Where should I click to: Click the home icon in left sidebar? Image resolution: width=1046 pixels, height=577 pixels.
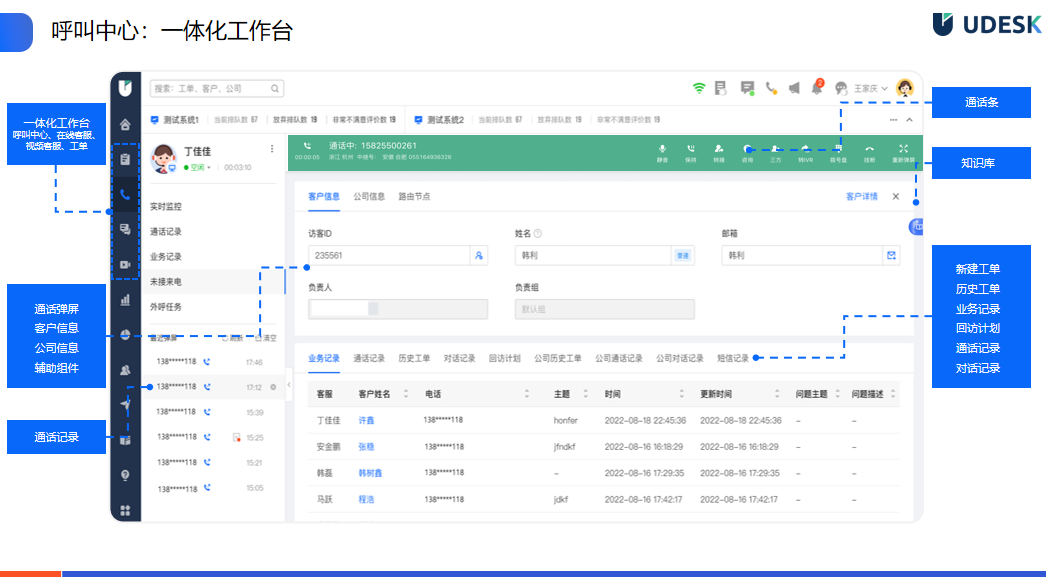coord(125,125)
